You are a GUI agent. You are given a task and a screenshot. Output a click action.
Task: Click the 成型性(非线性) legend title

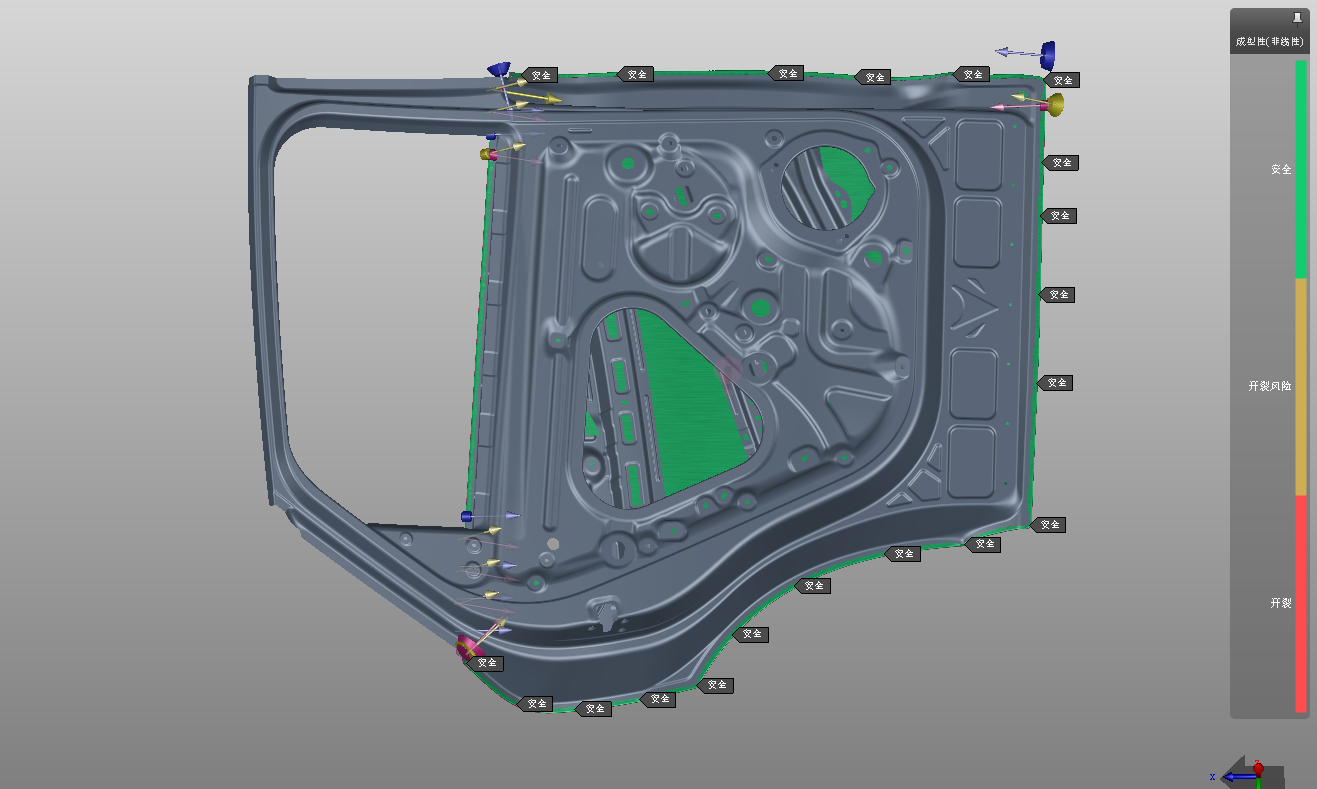[1269, 42]
